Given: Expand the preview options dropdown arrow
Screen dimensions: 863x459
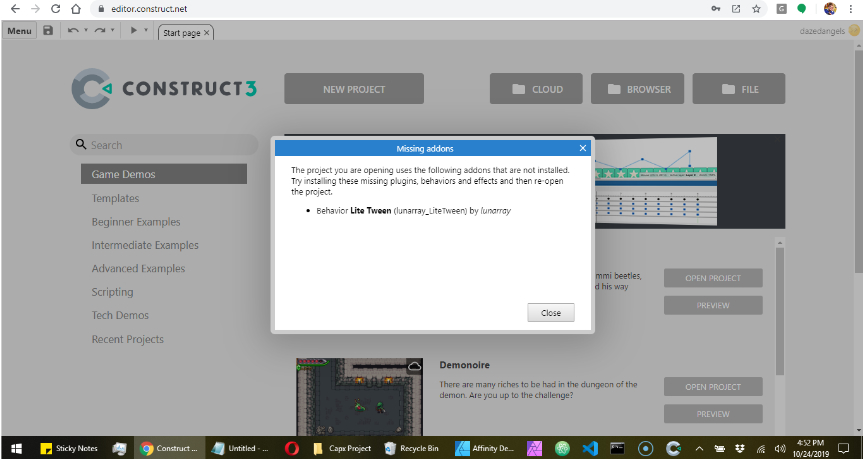Looking at the screenshot, I should coord(146,31).
